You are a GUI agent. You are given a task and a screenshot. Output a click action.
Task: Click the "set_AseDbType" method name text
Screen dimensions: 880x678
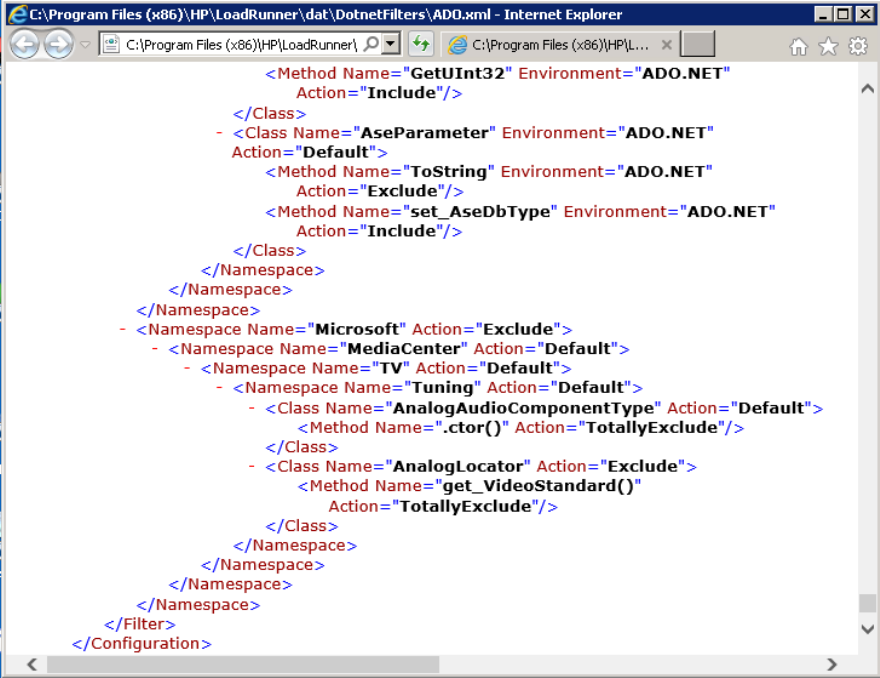click(480, 212)
